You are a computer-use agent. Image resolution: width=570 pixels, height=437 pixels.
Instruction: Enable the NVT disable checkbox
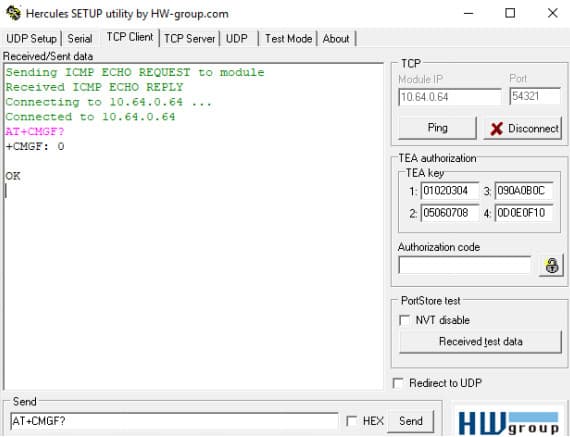pyautogui.click(x=404, y=320)
